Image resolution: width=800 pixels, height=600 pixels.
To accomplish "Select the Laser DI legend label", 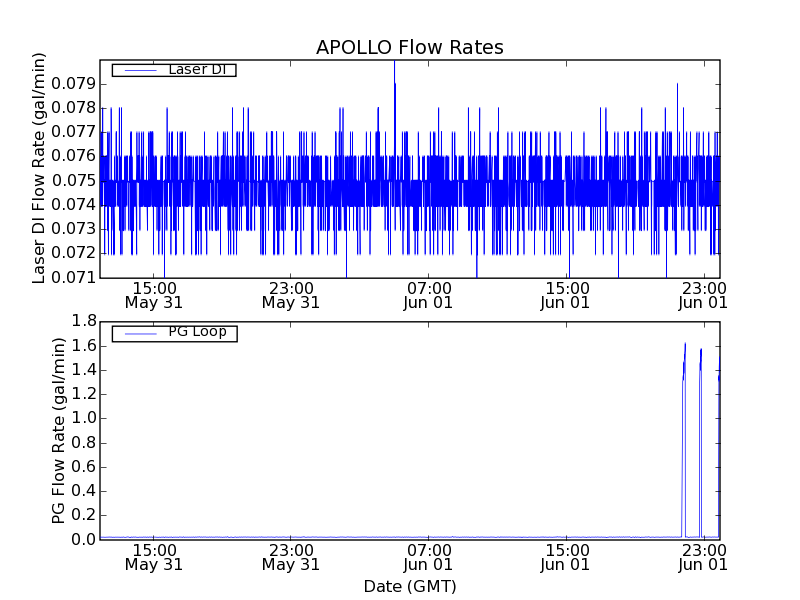I will pos(197,69).
